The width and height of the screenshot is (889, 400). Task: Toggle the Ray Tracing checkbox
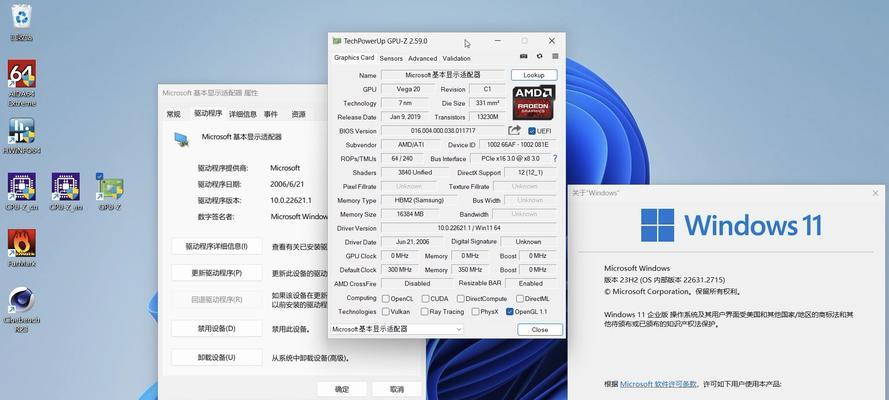(x=424, y=312)
